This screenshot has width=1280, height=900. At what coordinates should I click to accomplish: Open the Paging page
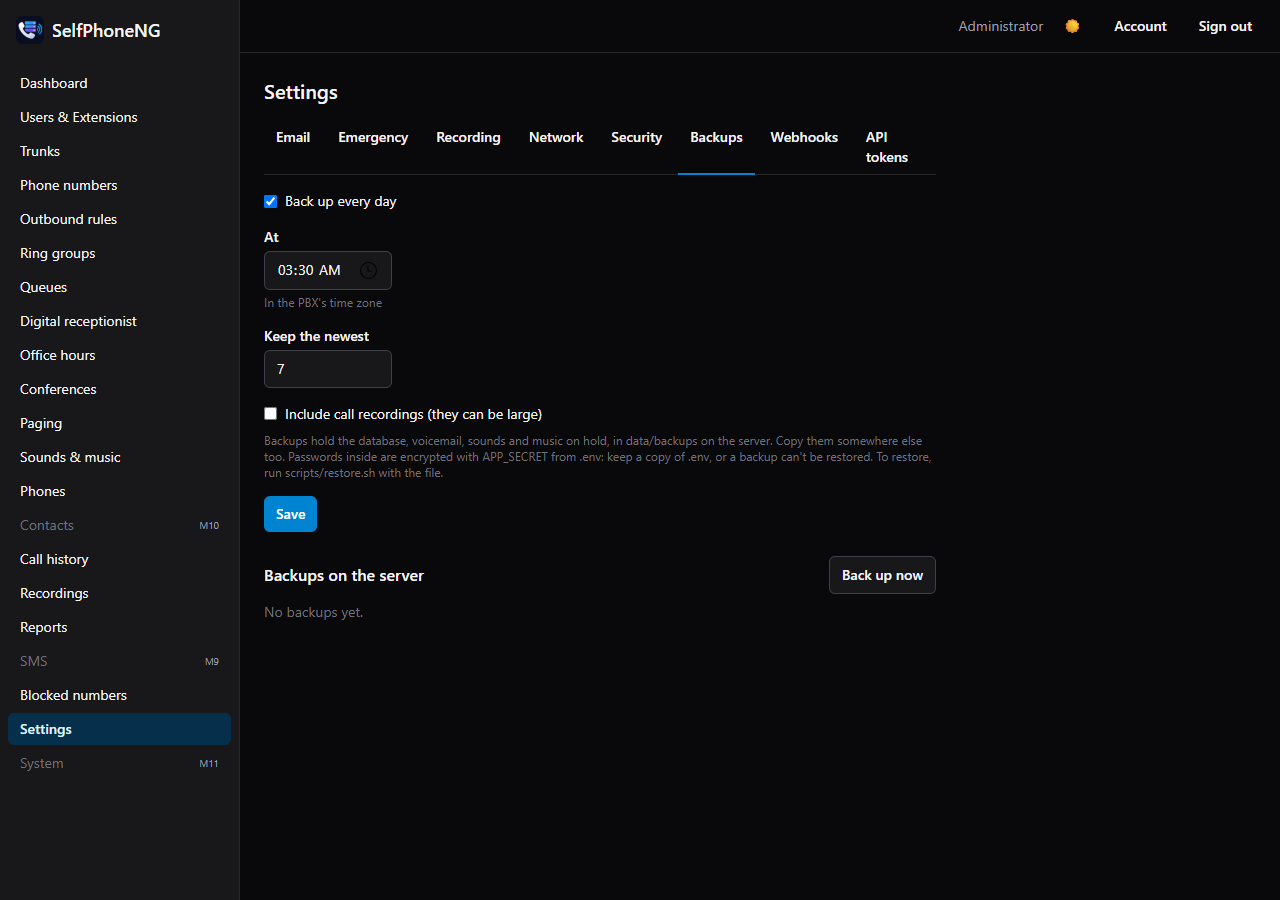(x=119, y=423)
